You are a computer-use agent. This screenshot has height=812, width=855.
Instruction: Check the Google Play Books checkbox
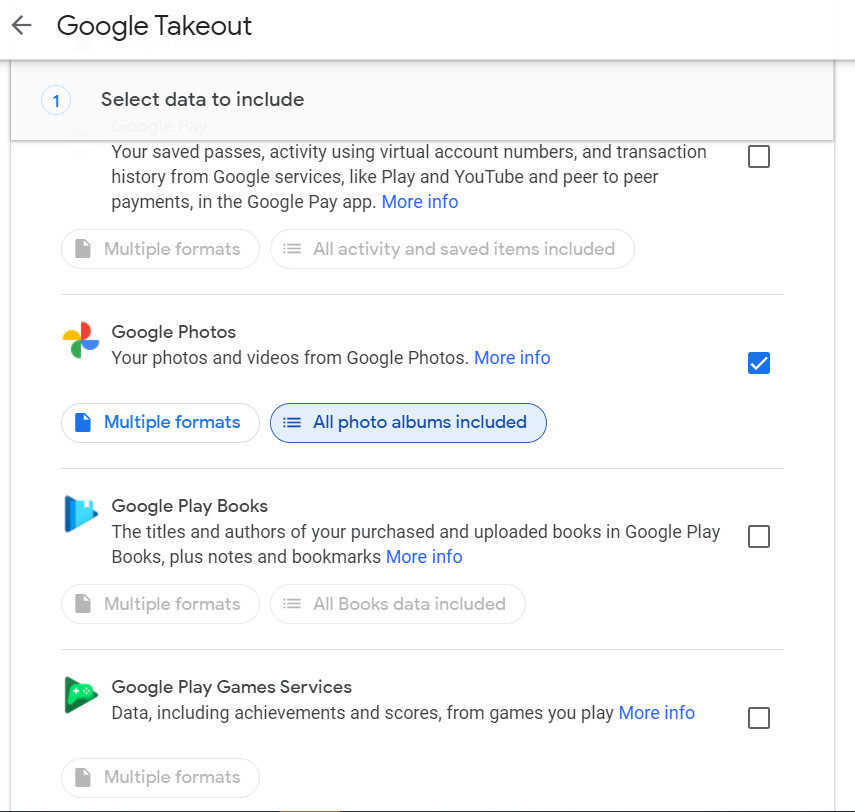coord(758,537)
